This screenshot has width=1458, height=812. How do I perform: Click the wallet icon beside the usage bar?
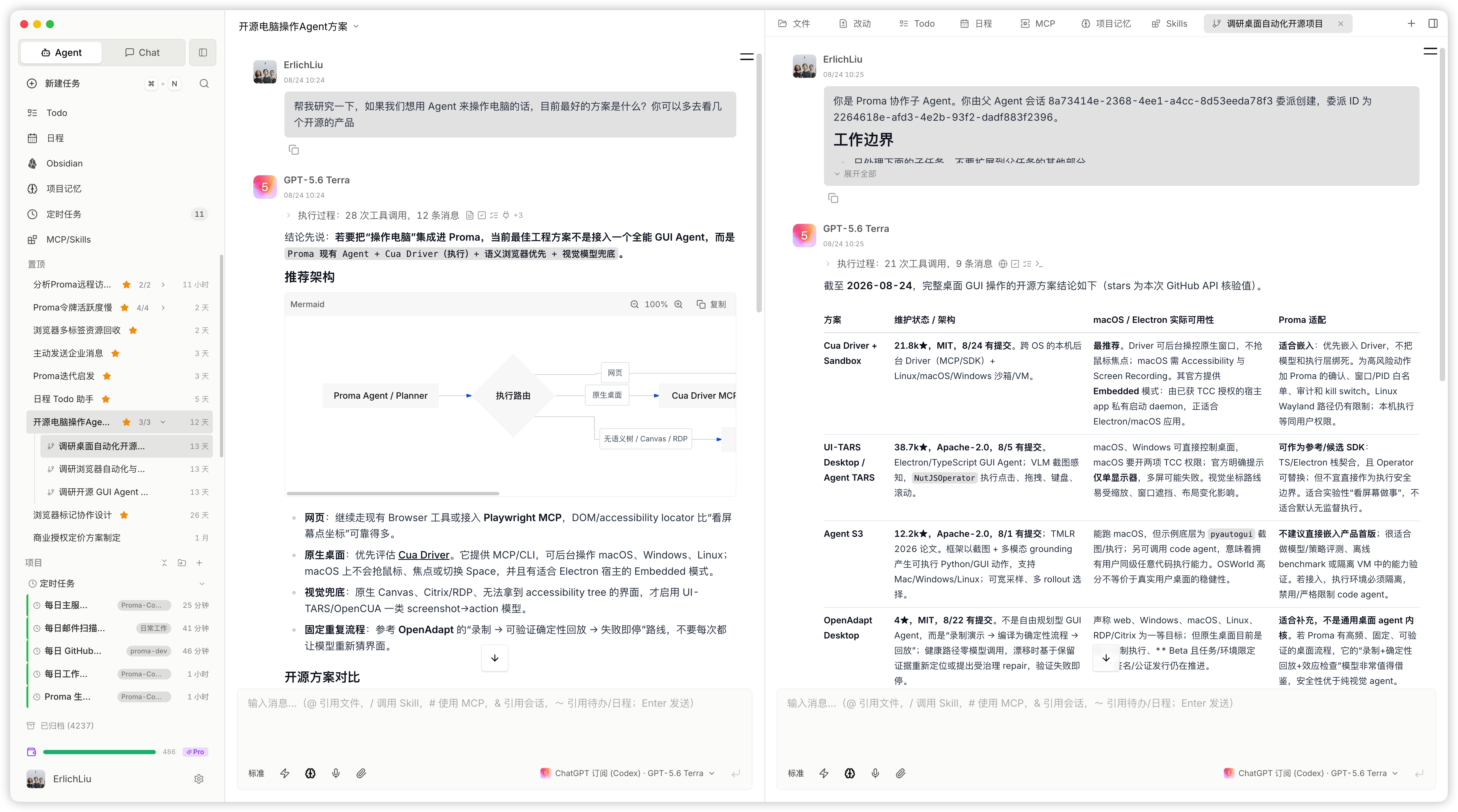tap(32, 752)
